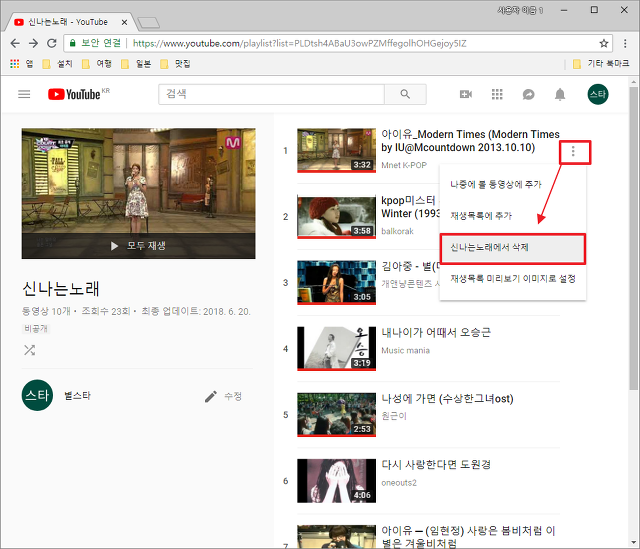
Task: Close the 신나는노래 YouTube tab
Action: tap(124, 22)
